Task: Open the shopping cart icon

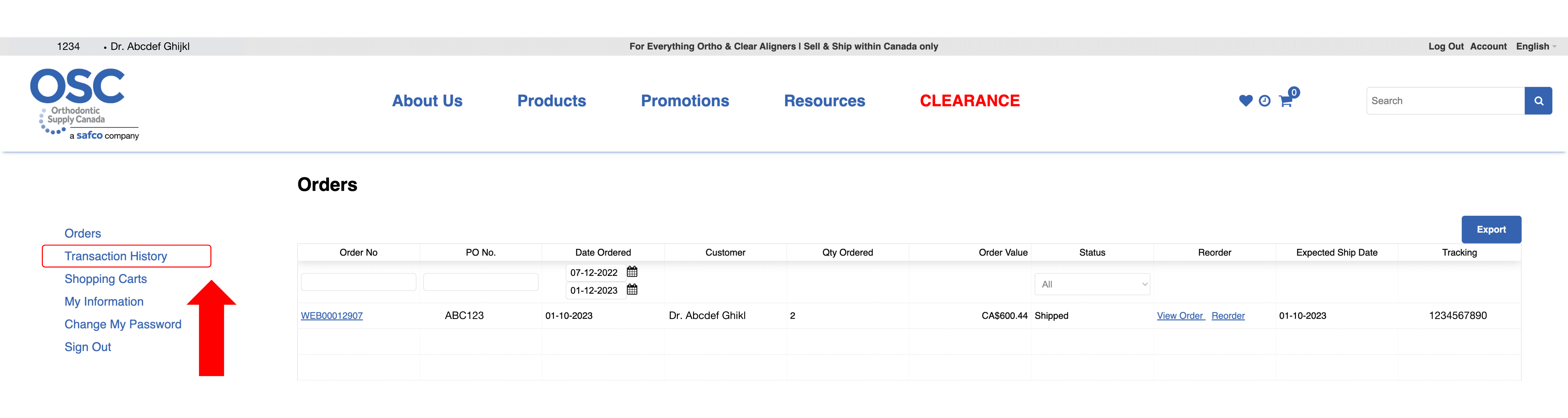Action: [x=1285, y=101]
